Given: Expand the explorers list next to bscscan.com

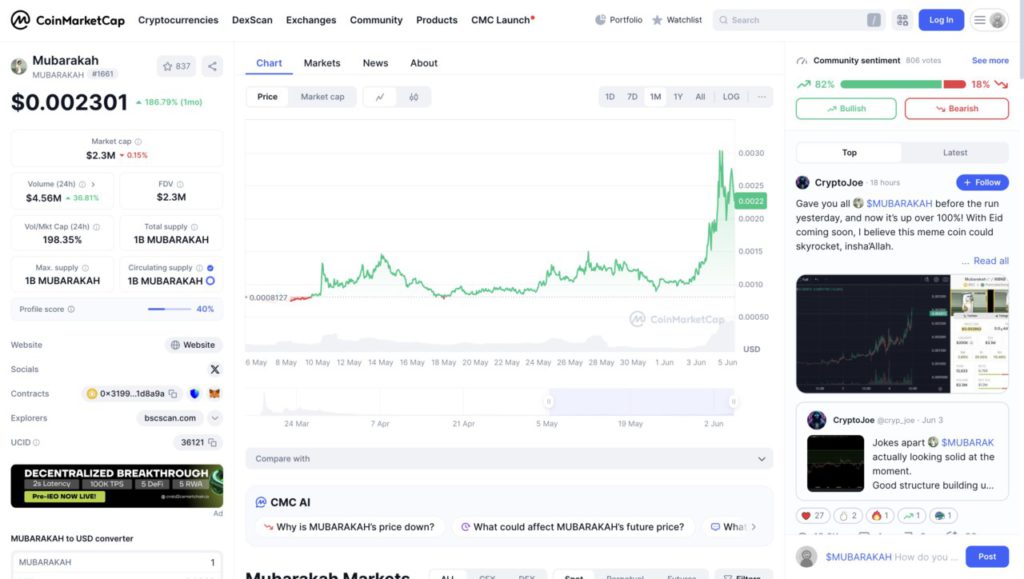Looking at the screenshot, I should coord(215,418).
